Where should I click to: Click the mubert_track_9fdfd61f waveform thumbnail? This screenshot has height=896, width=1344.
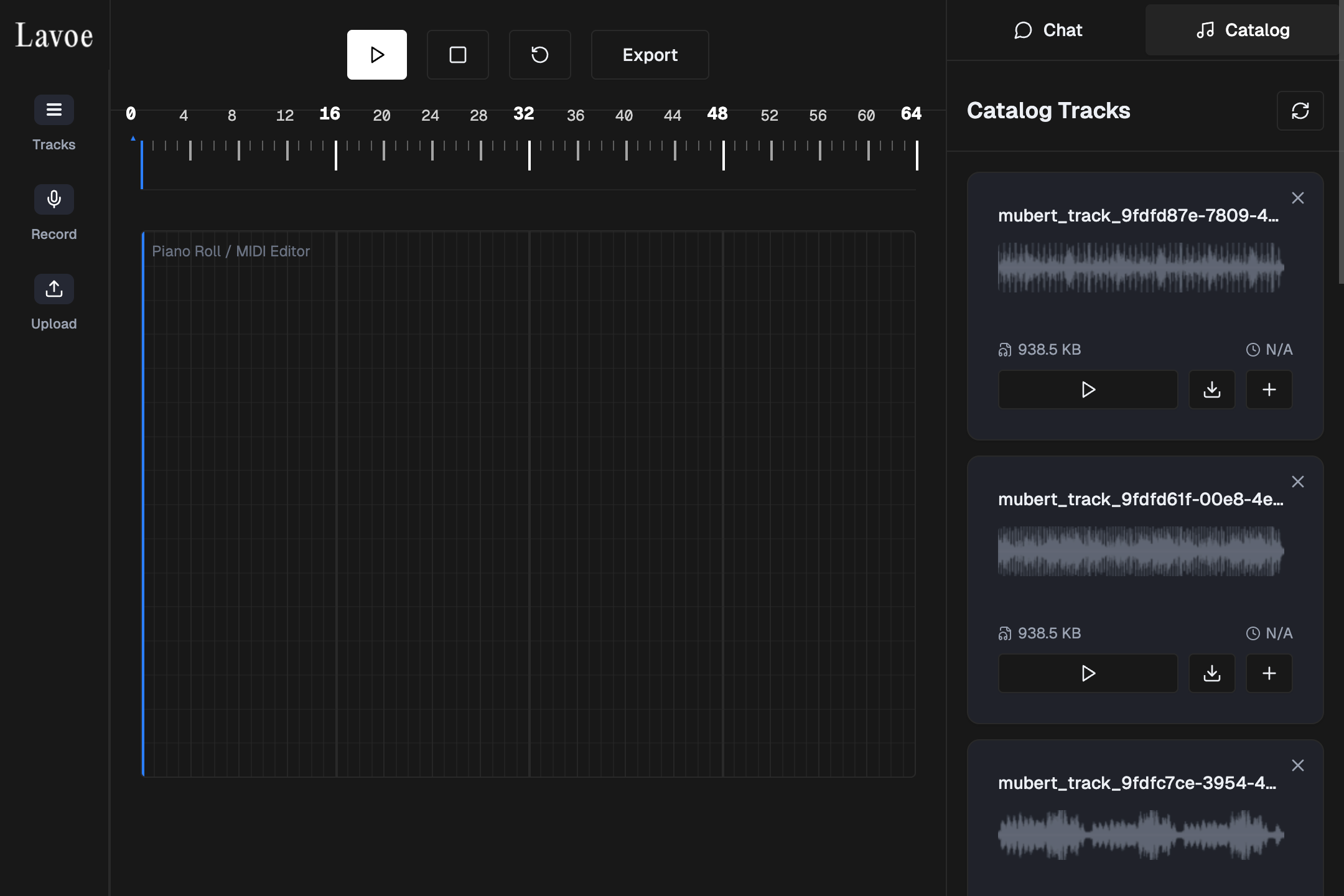tap(1140, 551)
